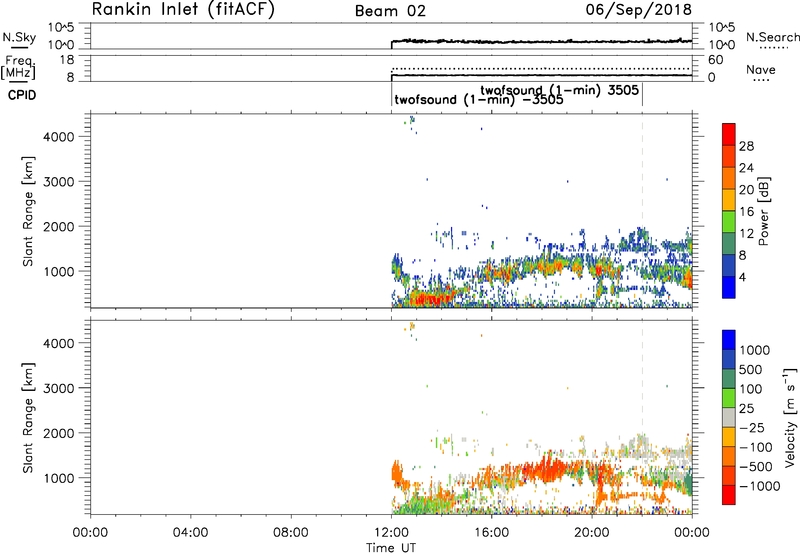Click 'twofsound (1-min) -3505' CPID text
Screen dimensions: 800x554
pyautogui.click(x=479, y=99)
